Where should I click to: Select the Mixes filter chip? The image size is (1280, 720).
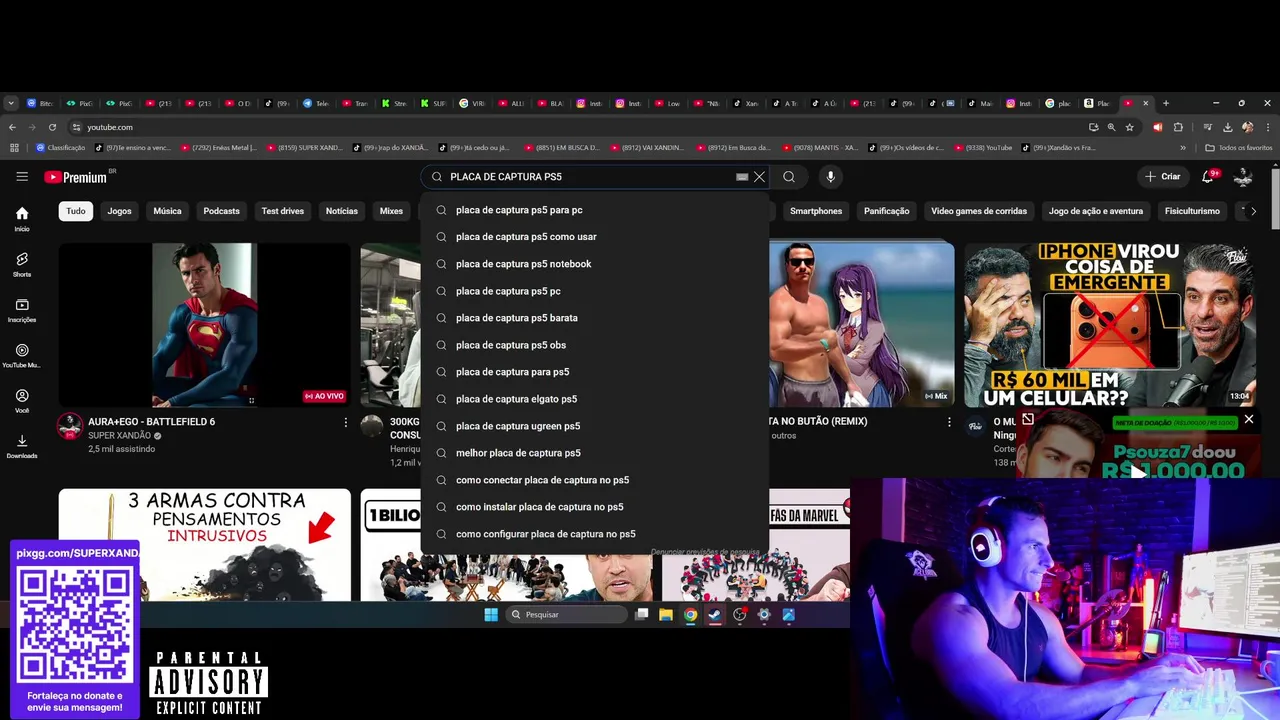point(391,211)
